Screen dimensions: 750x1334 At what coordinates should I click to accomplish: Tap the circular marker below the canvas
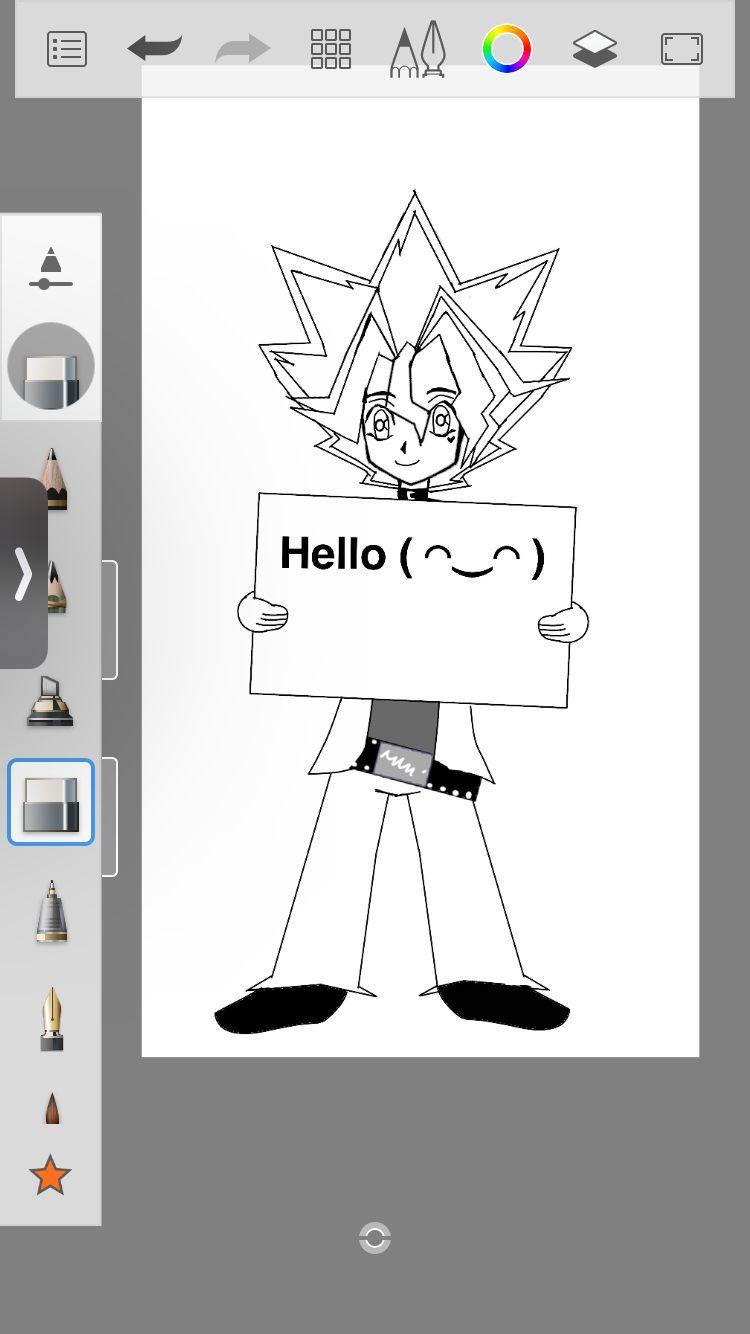point(375,1238)
